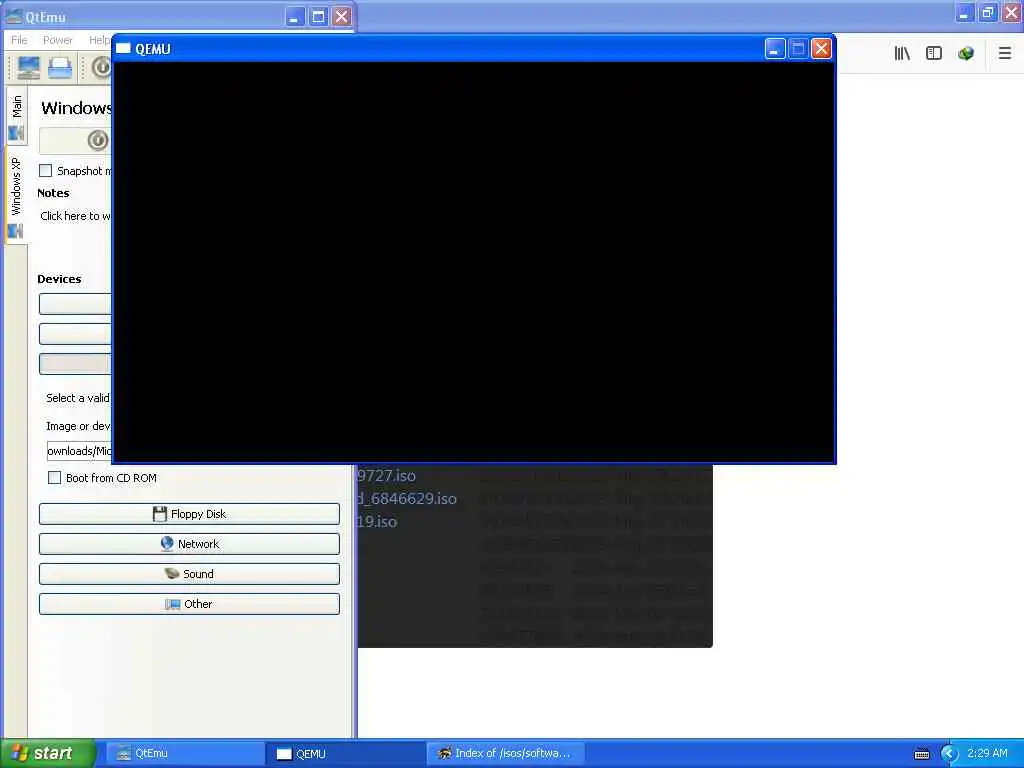Click the file link ending in 19.iso
The width and height of the screenshot is (1024, 768).
[377, 522]
